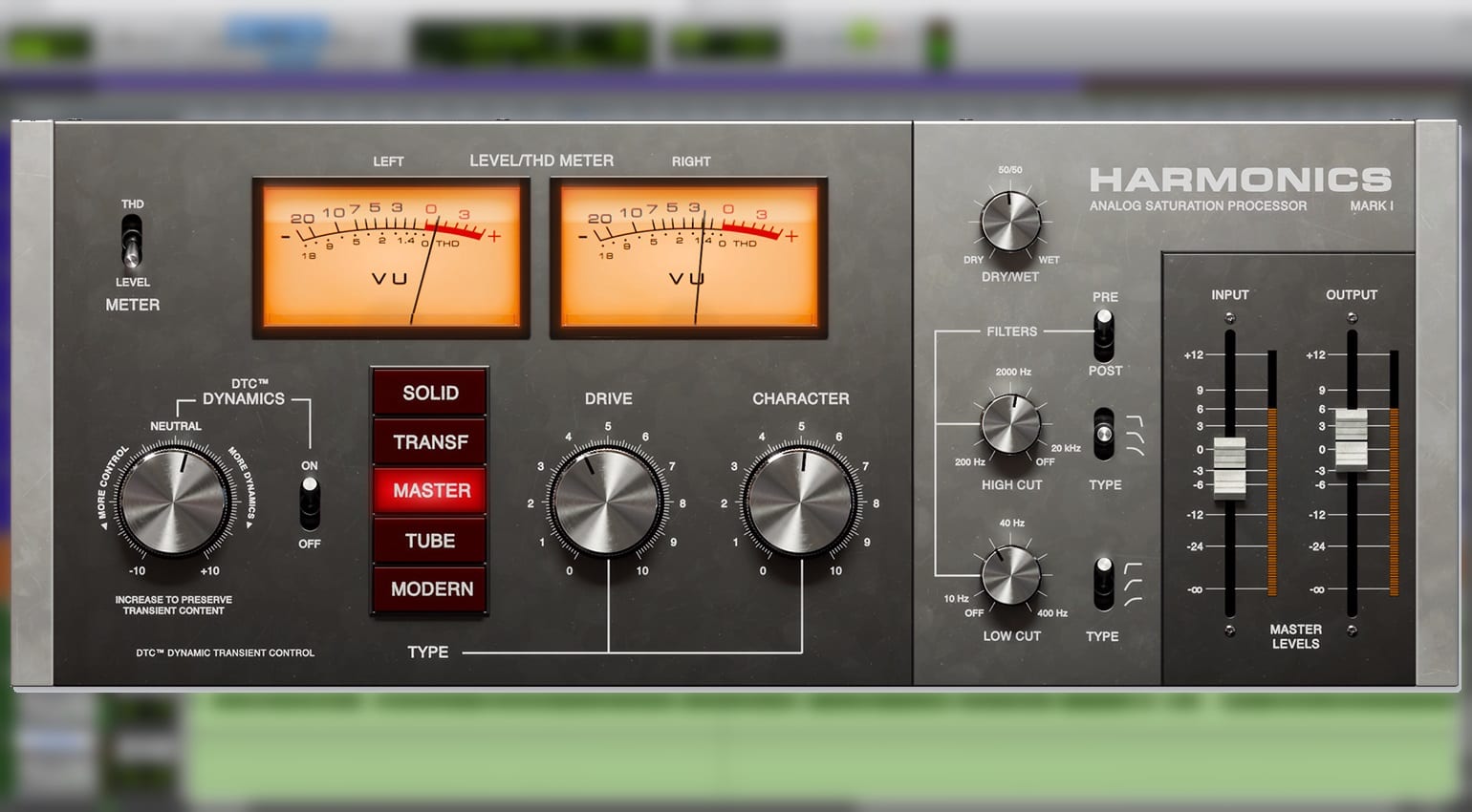The width and height of the screenshot is (1472, 812).
Task: Select the SOLID saturation type
Action: coord(430,393)
